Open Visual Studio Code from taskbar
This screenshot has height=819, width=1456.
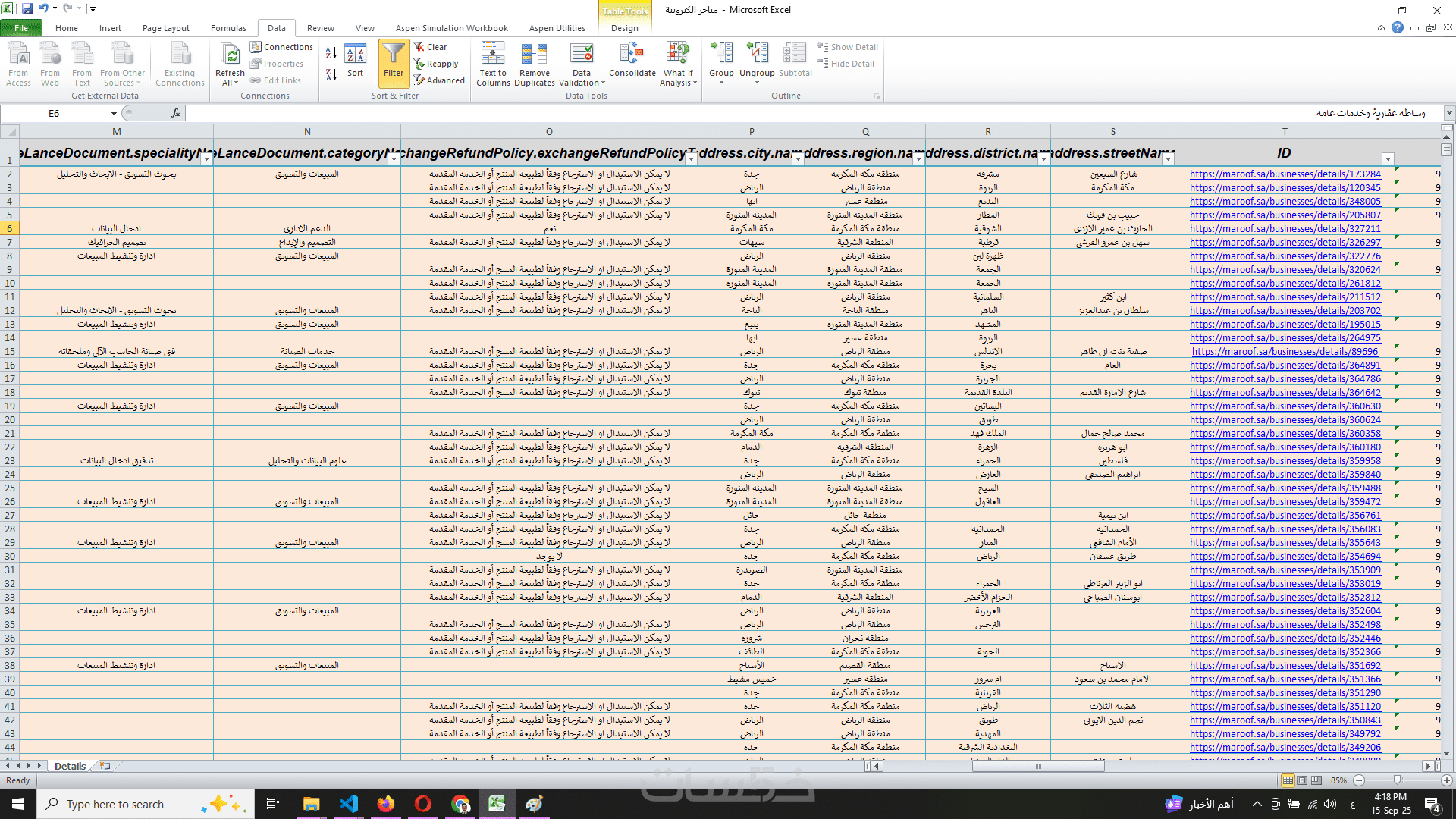(349, 804)
